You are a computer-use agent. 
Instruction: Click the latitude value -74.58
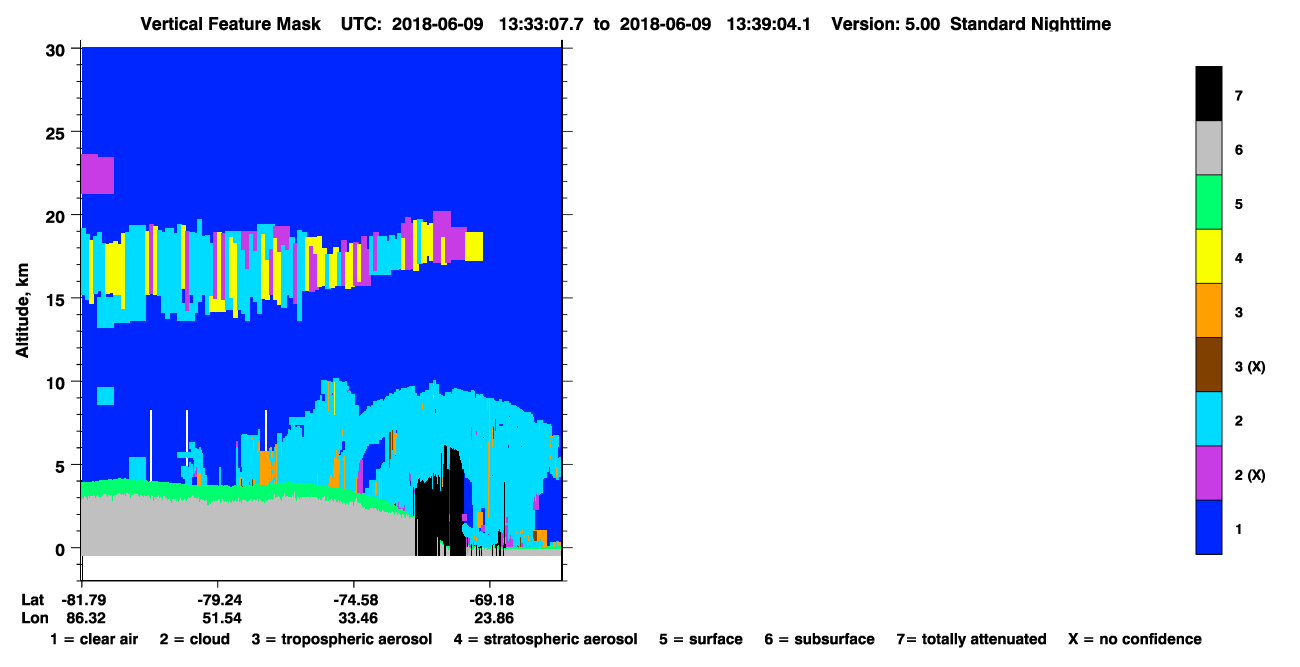pos(355,600)
